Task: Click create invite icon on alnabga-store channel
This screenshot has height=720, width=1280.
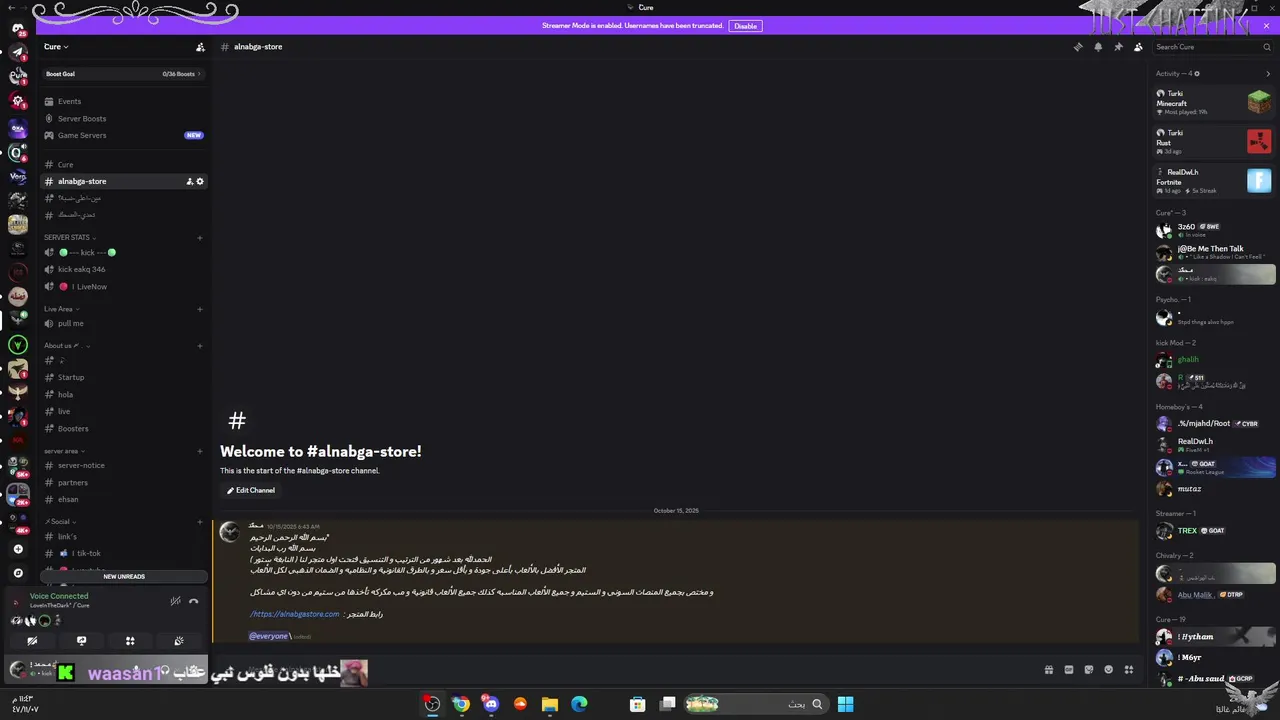Action: (189, 182)
